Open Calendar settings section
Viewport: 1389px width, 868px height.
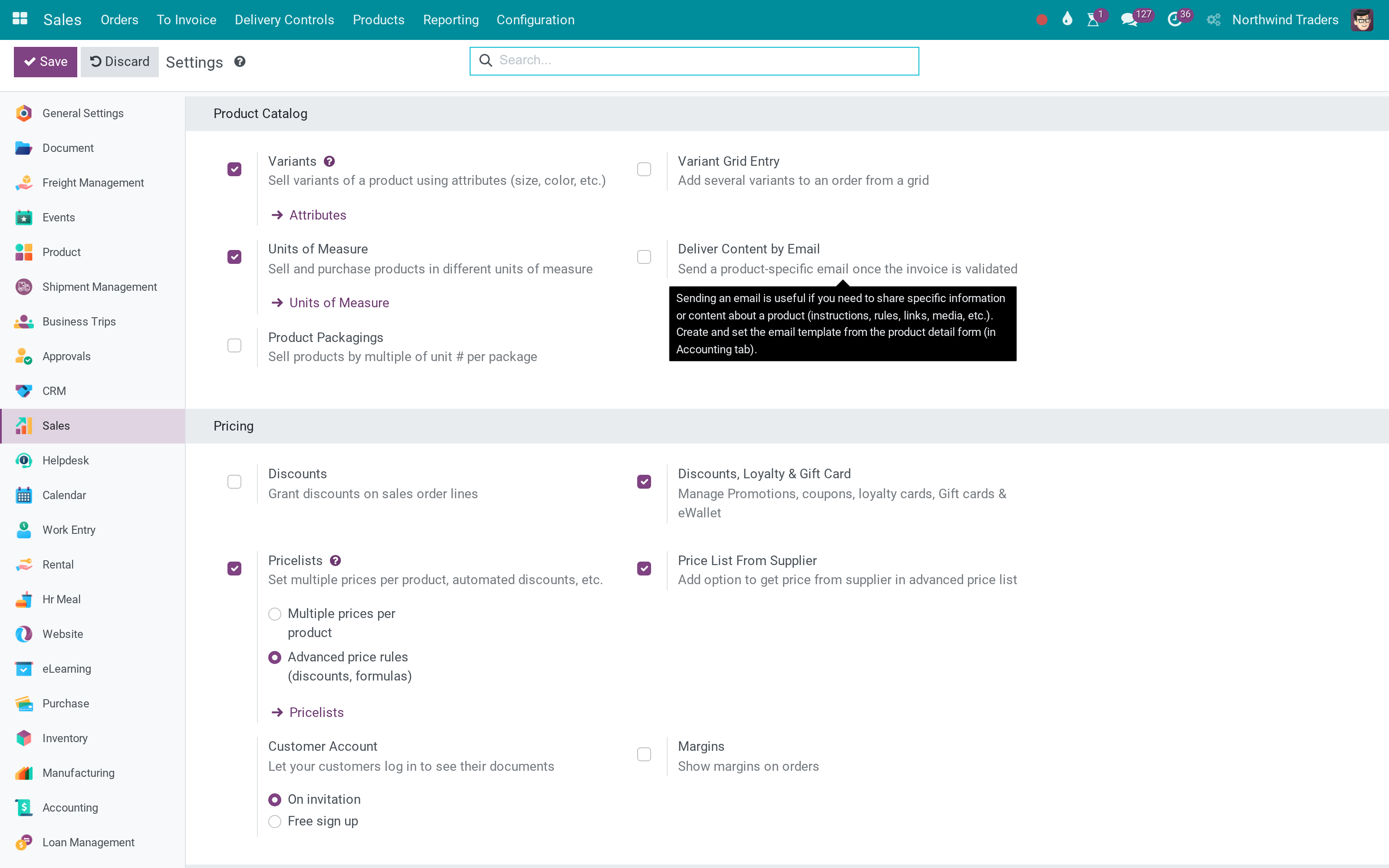point(92,496)
